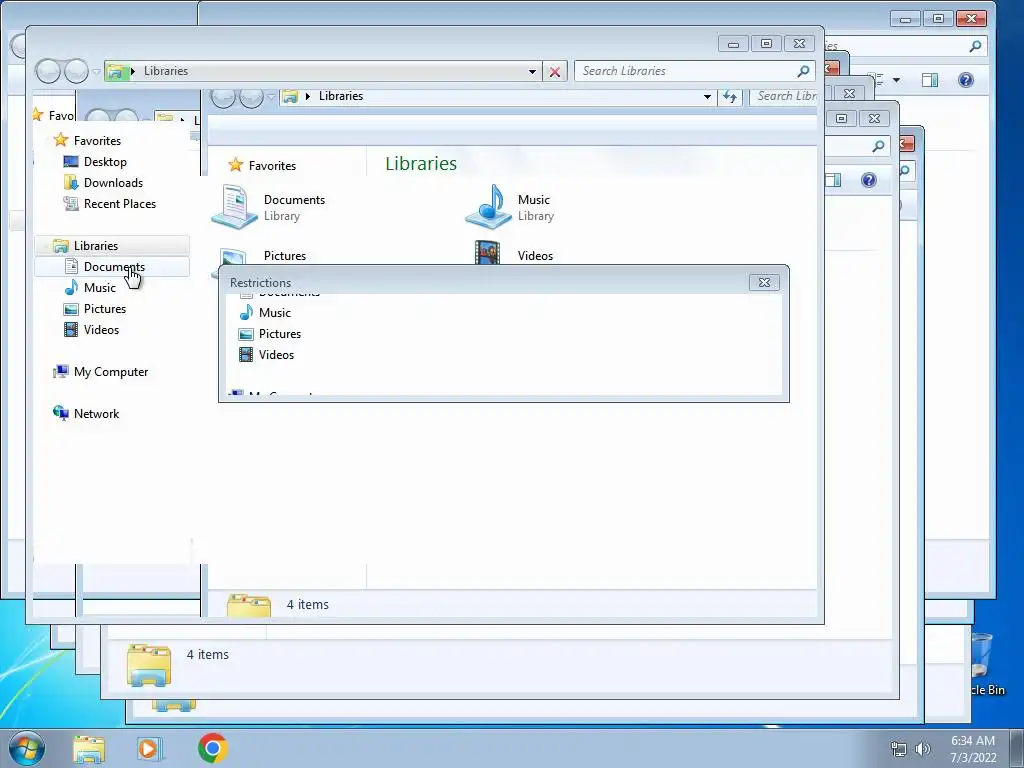Select Recent Places in navigation pane
1024x768 pixels.
pyautogui.click(x=120, y=204)
